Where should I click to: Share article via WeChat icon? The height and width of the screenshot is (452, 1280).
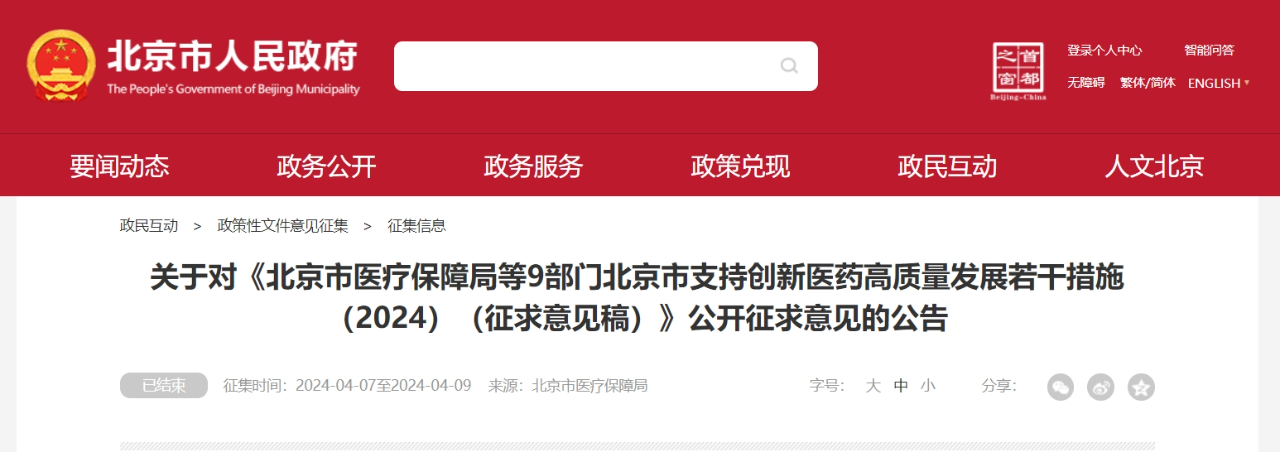tap(1061, 387)
